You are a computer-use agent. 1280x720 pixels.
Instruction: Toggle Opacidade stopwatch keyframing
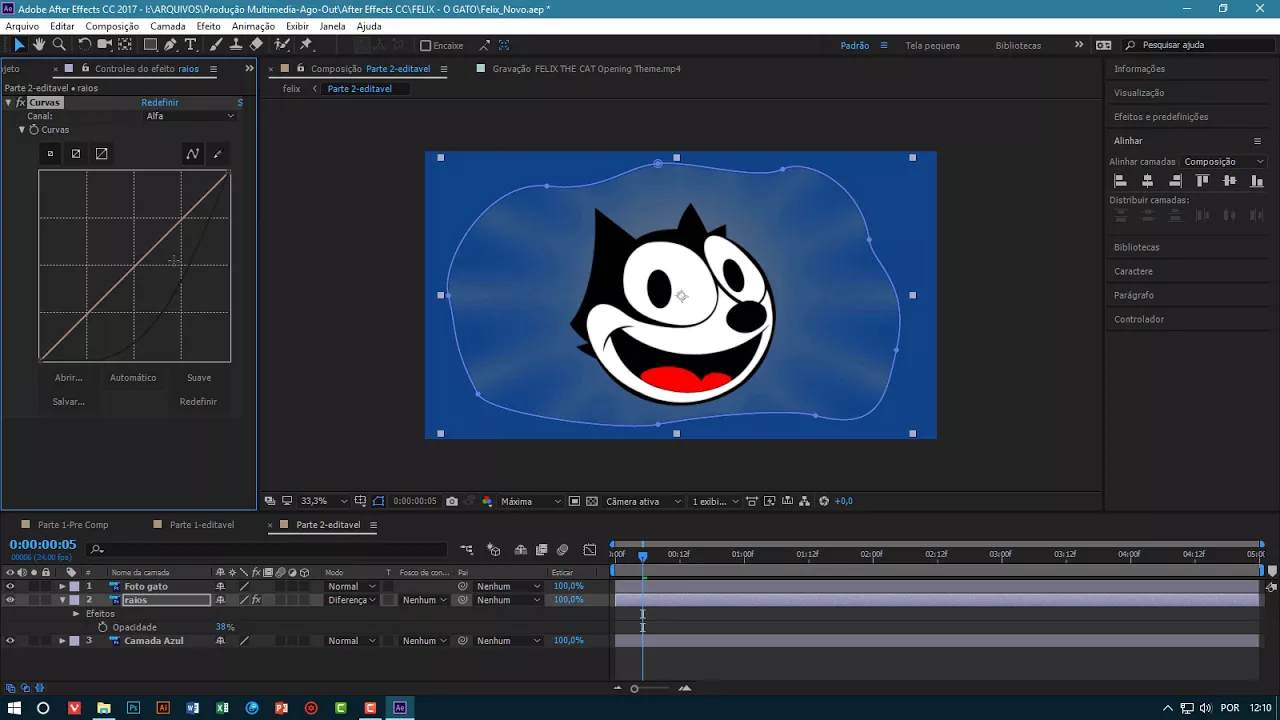102,627
